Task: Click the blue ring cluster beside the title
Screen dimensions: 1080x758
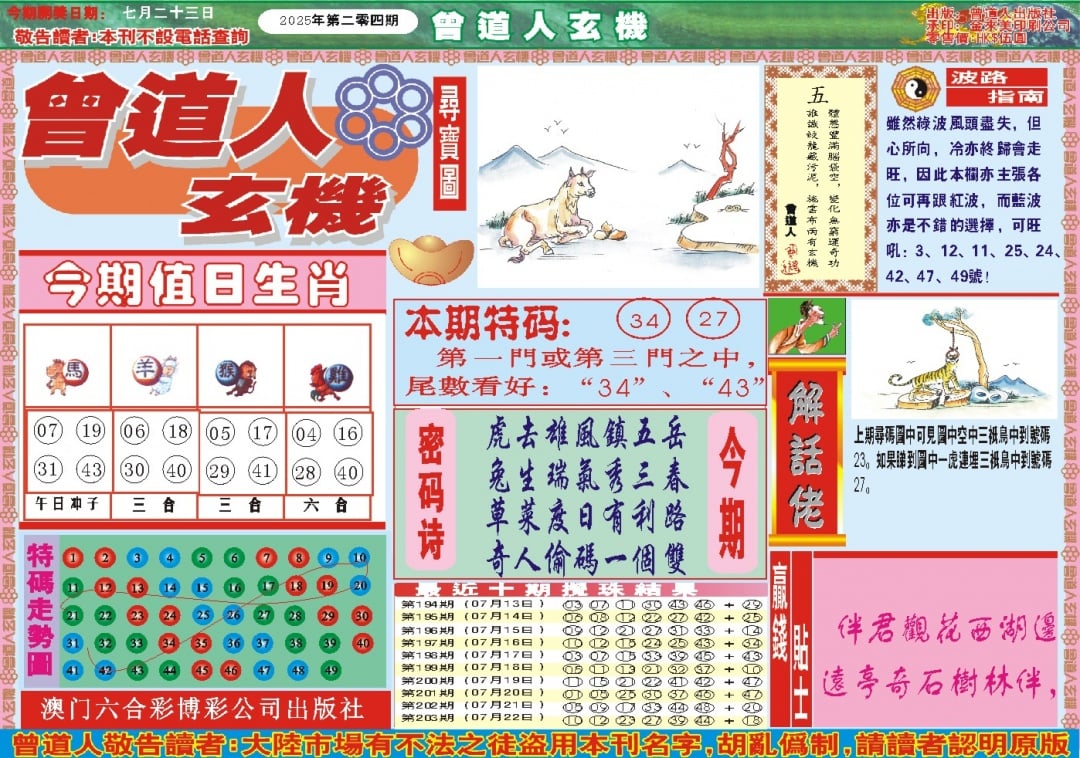Action: 382,112
